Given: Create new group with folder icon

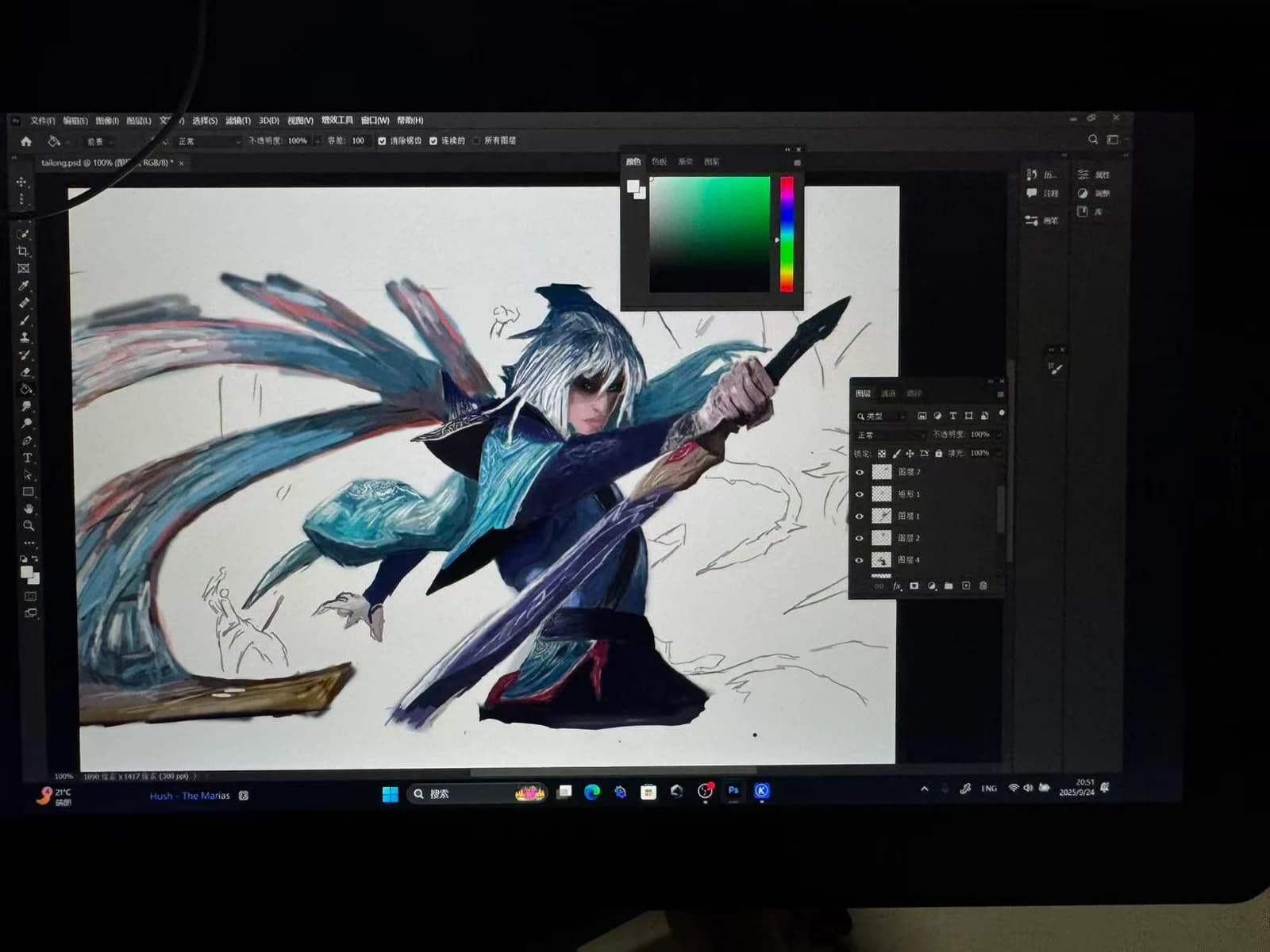Looking at the screenshot, I should 949,585.
